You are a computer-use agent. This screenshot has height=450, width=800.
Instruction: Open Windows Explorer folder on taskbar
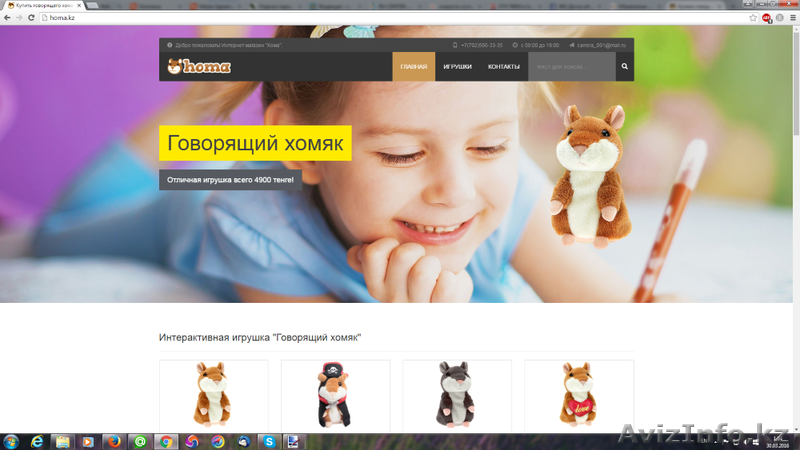[63, 442]
